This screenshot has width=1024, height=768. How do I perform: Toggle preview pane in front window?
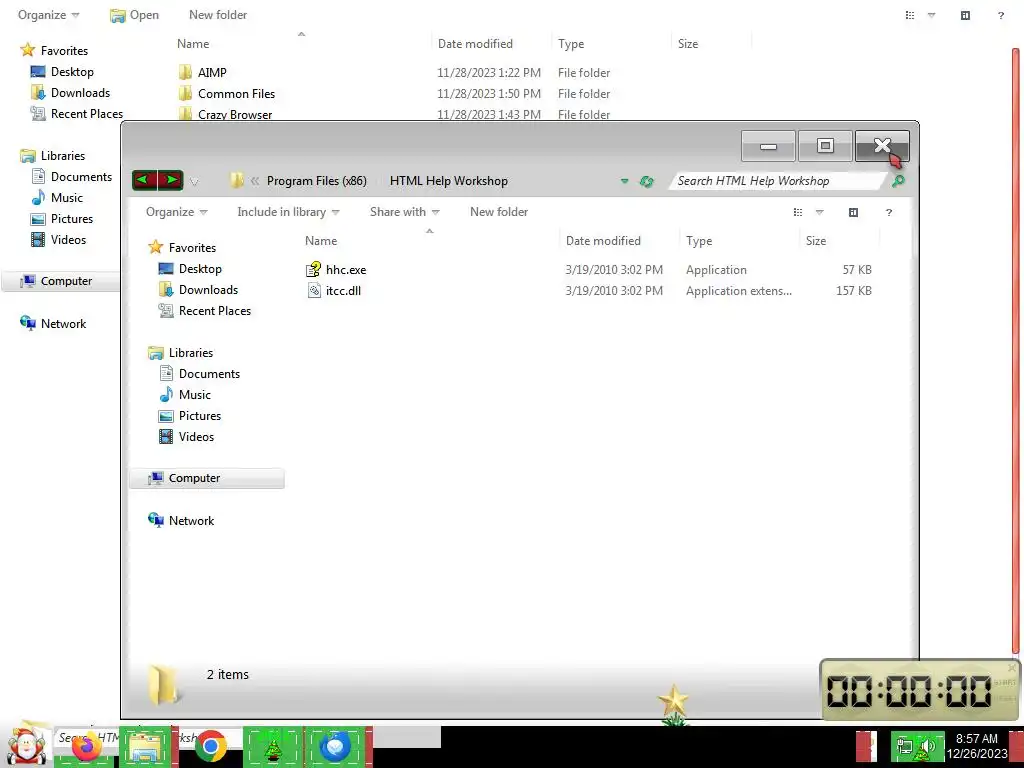click(853, 212)
